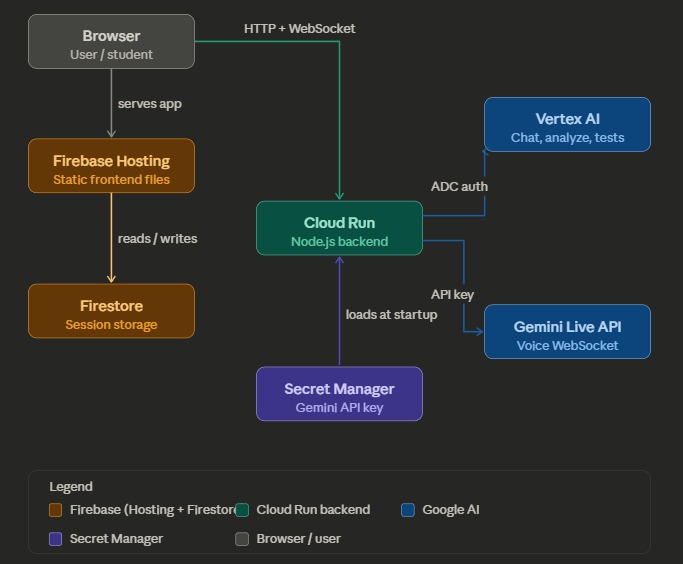This screenshot has width=683, height=564.
Task: Click the 'loads at startup' label
Action: pos(391,314)
